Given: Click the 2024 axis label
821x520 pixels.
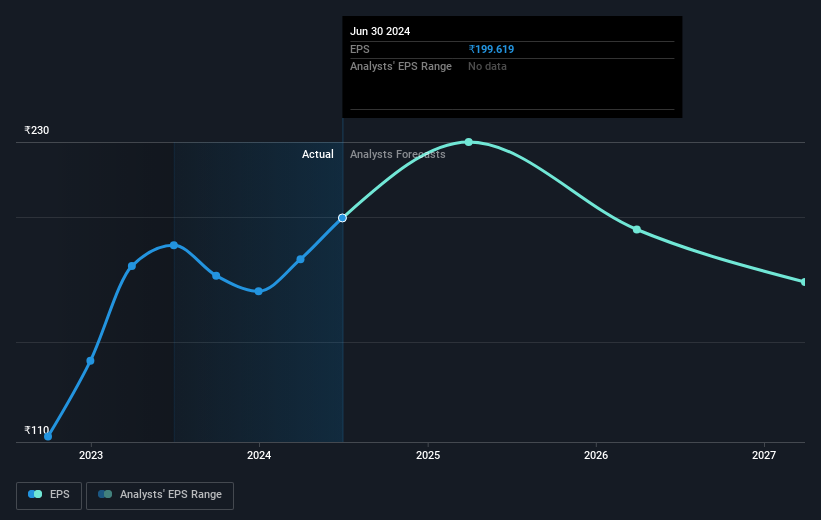Looking at the screenshot, I should coord(259,456).
